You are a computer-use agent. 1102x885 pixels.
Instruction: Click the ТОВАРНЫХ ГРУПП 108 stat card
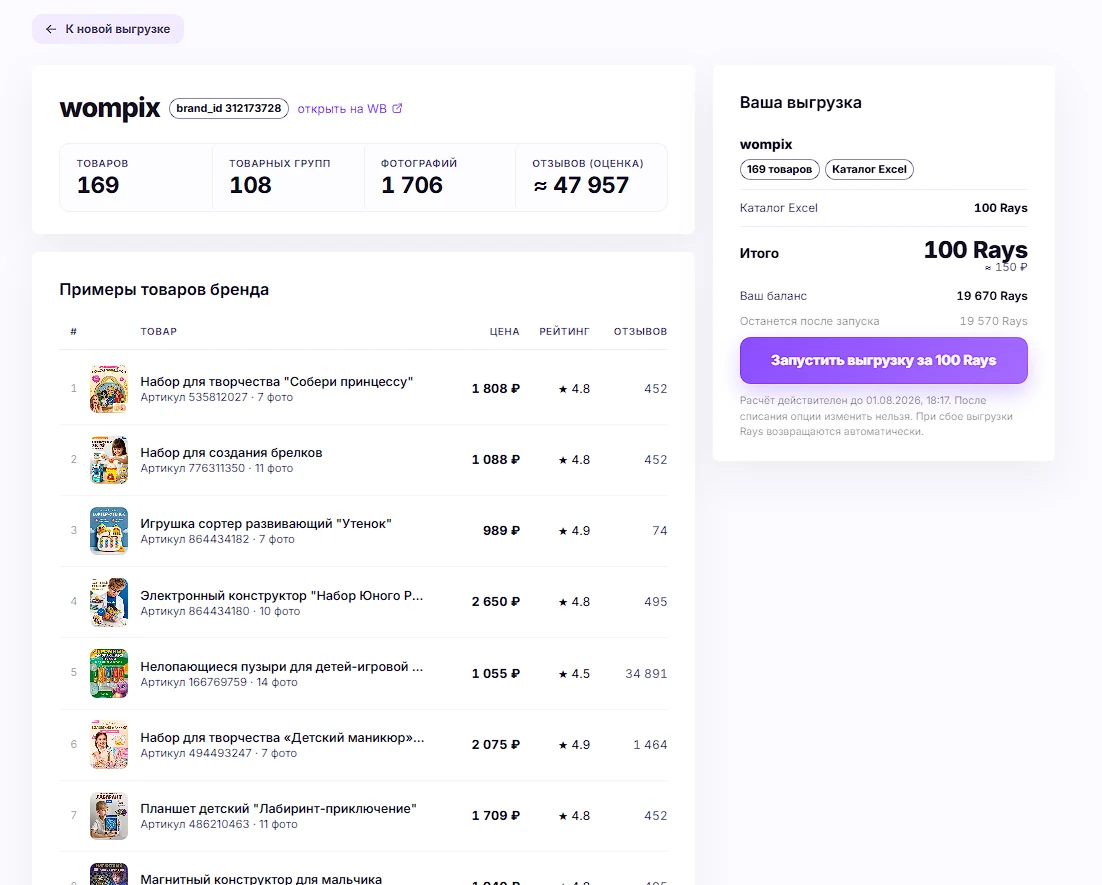(288, 177)
